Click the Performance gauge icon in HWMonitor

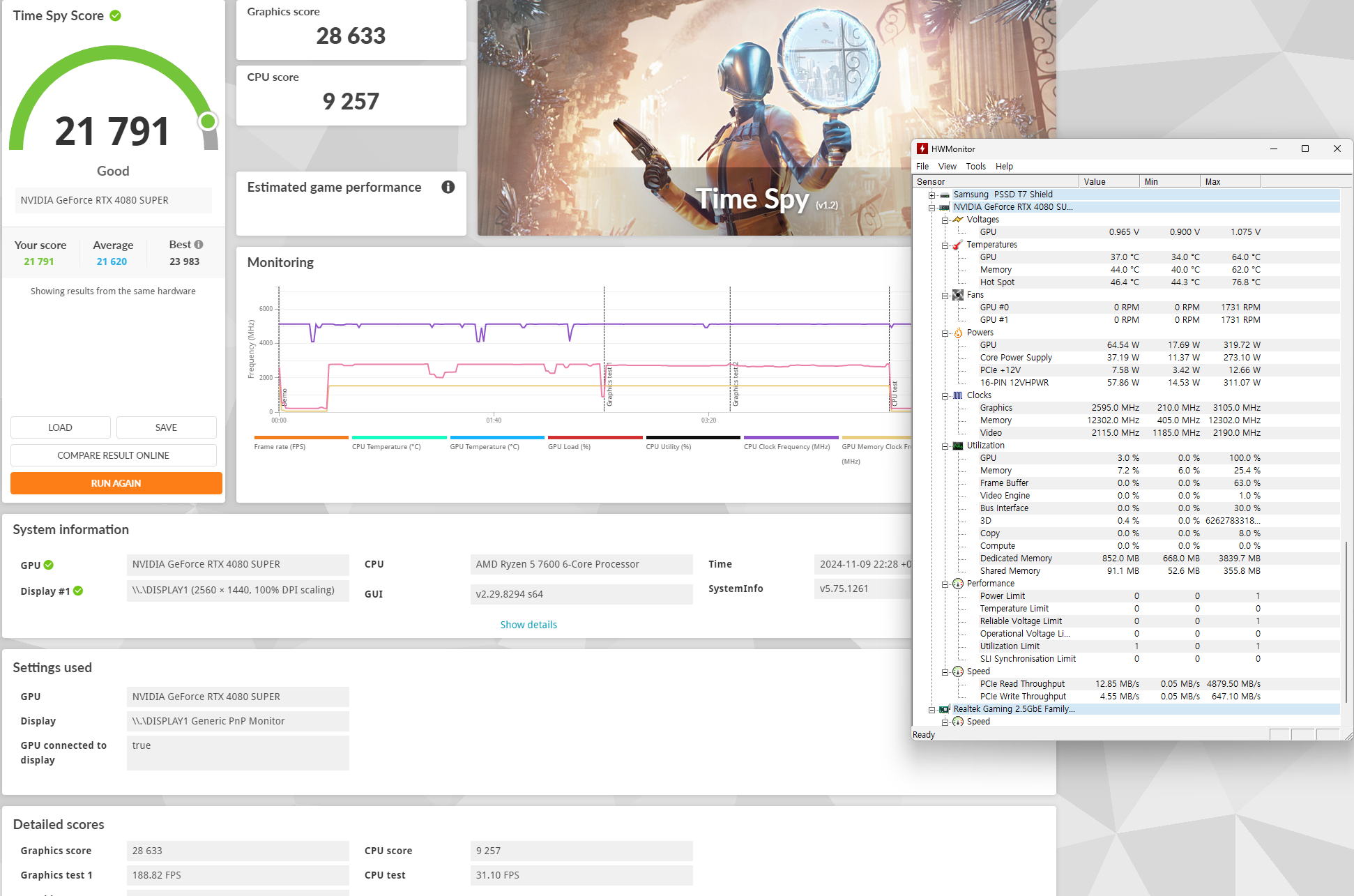[x=958, y=584]
